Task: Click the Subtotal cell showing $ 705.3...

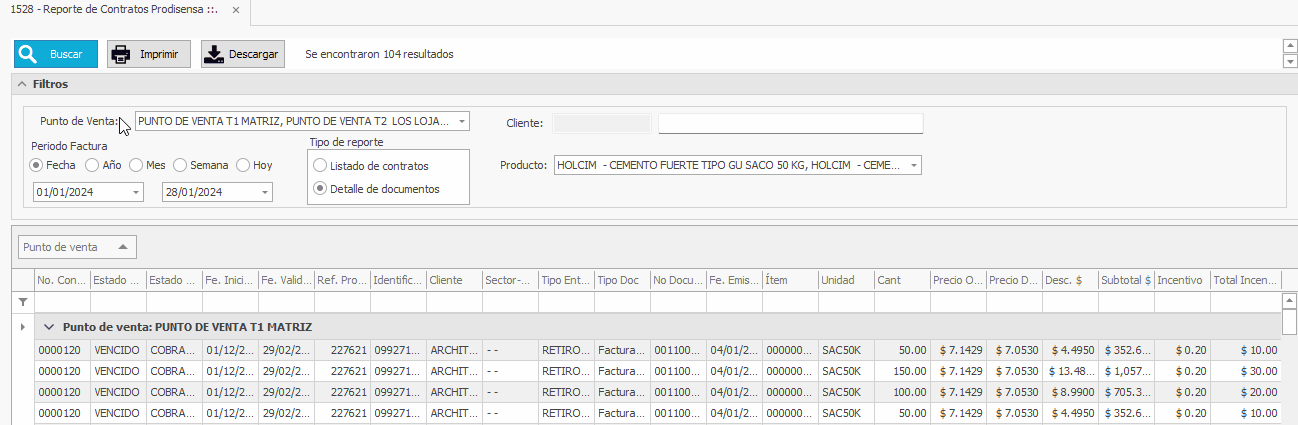Action: [1126, 391]
